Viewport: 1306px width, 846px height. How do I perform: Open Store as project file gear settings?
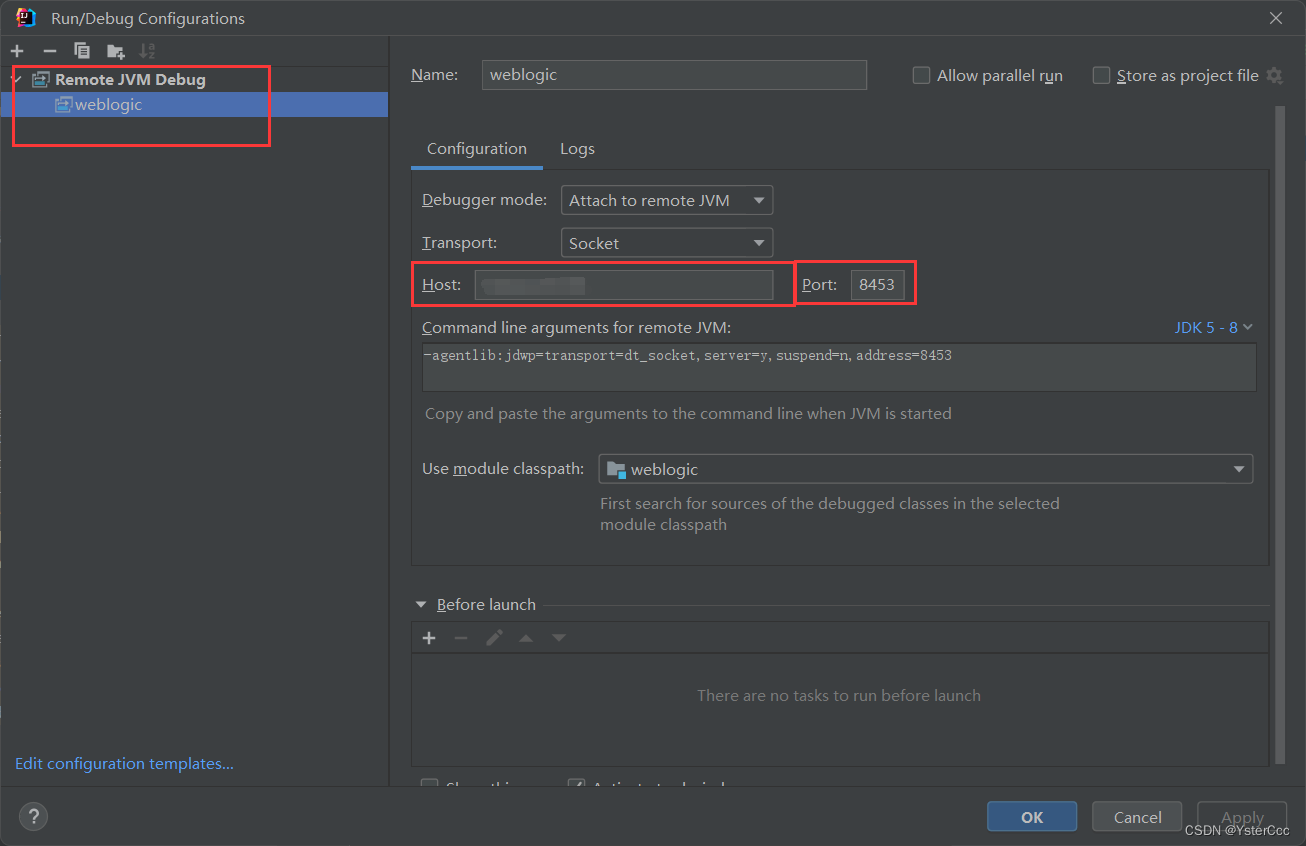pos(1274,75)
